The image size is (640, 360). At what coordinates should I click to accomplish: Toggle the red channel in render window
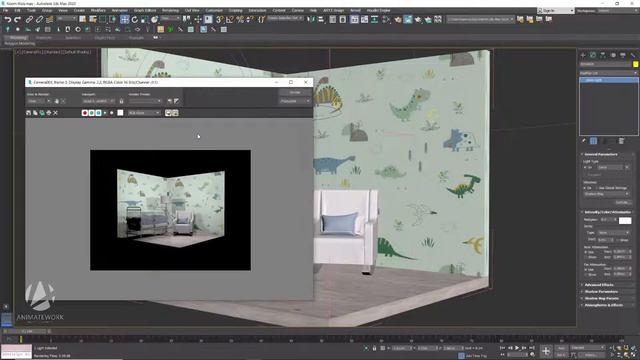click(x=85, y=113)
